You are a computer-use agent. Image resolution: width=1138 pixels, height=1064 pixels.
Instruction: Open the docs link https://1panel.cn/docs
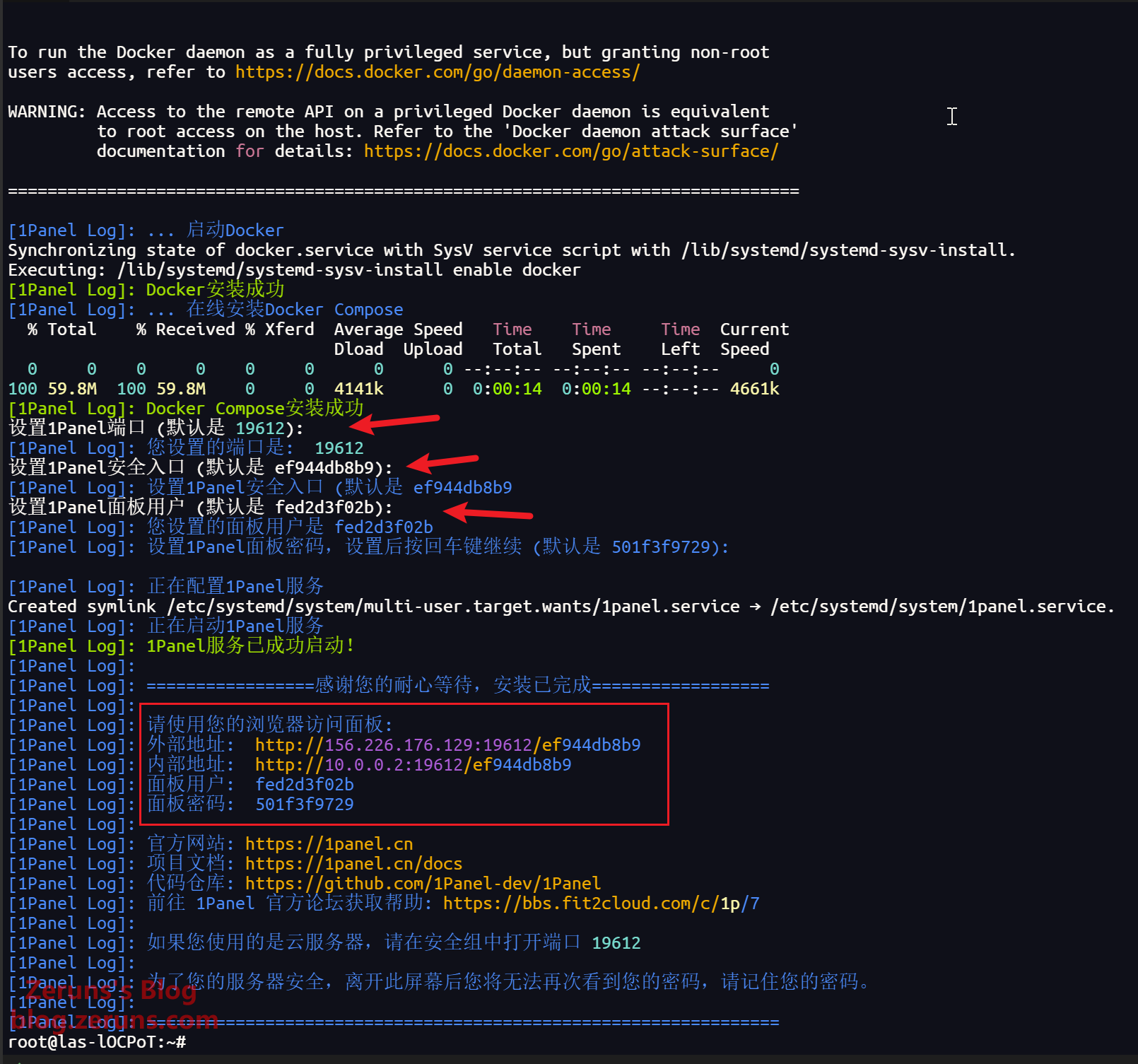354,864
